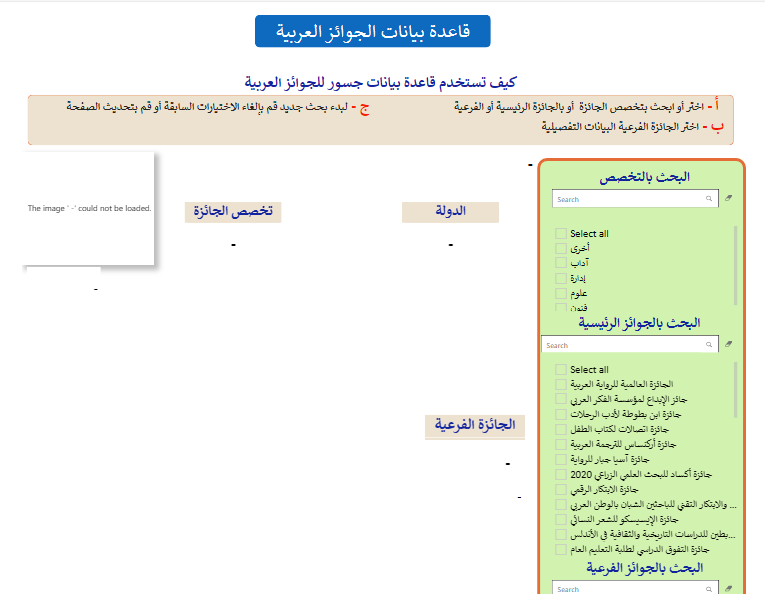
Task: Click instruction line starting with أ - اختر
Action: [586, 106]
